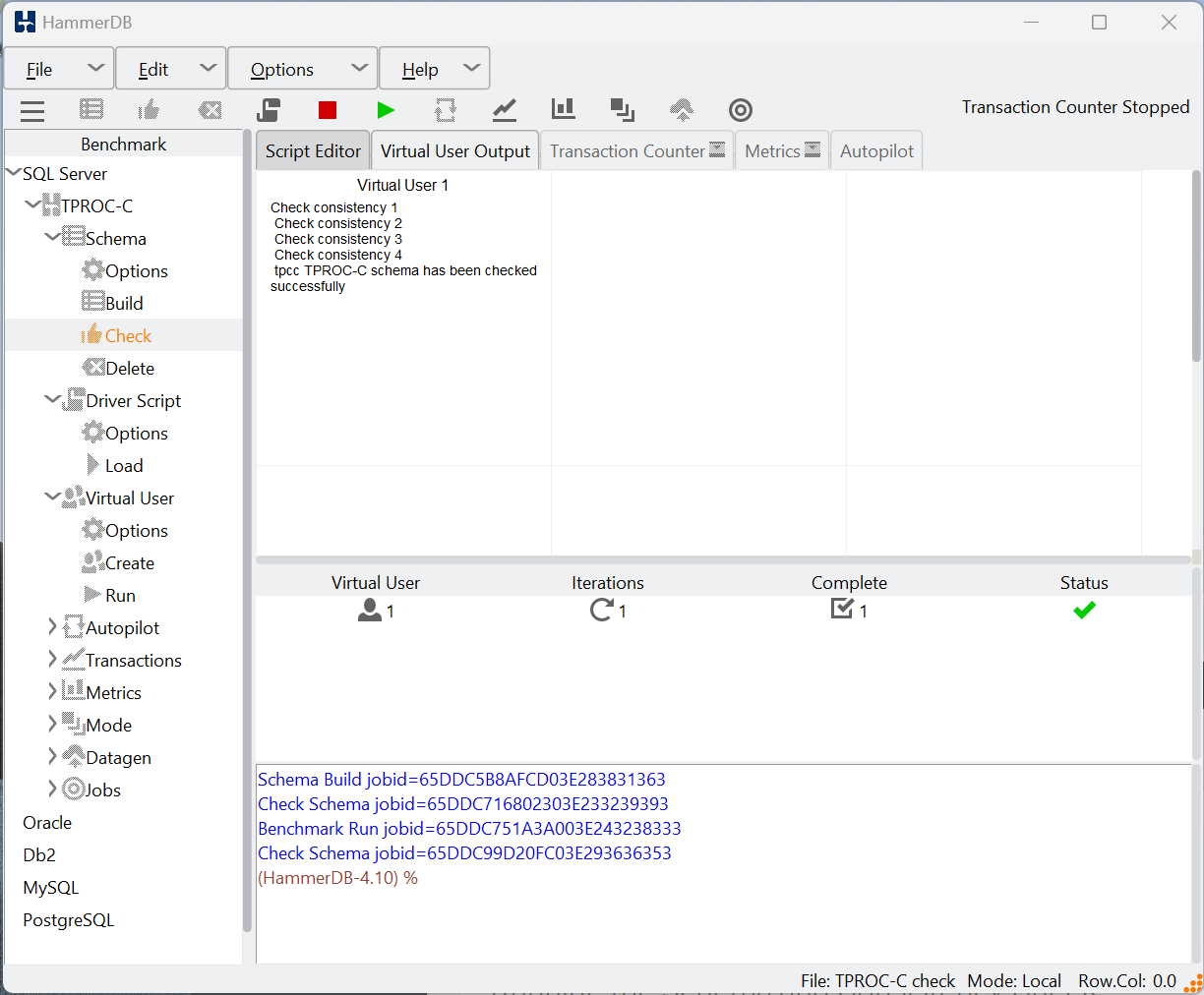
Task: Open the File menu dropdown arrow
Action: click(x=95, y=68)
